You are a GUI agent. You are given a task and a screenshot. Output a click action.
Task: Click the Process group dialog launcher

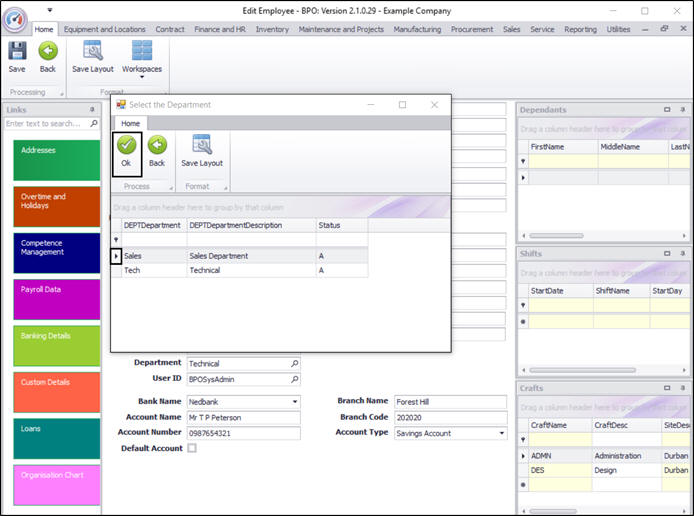click(171, 188)
